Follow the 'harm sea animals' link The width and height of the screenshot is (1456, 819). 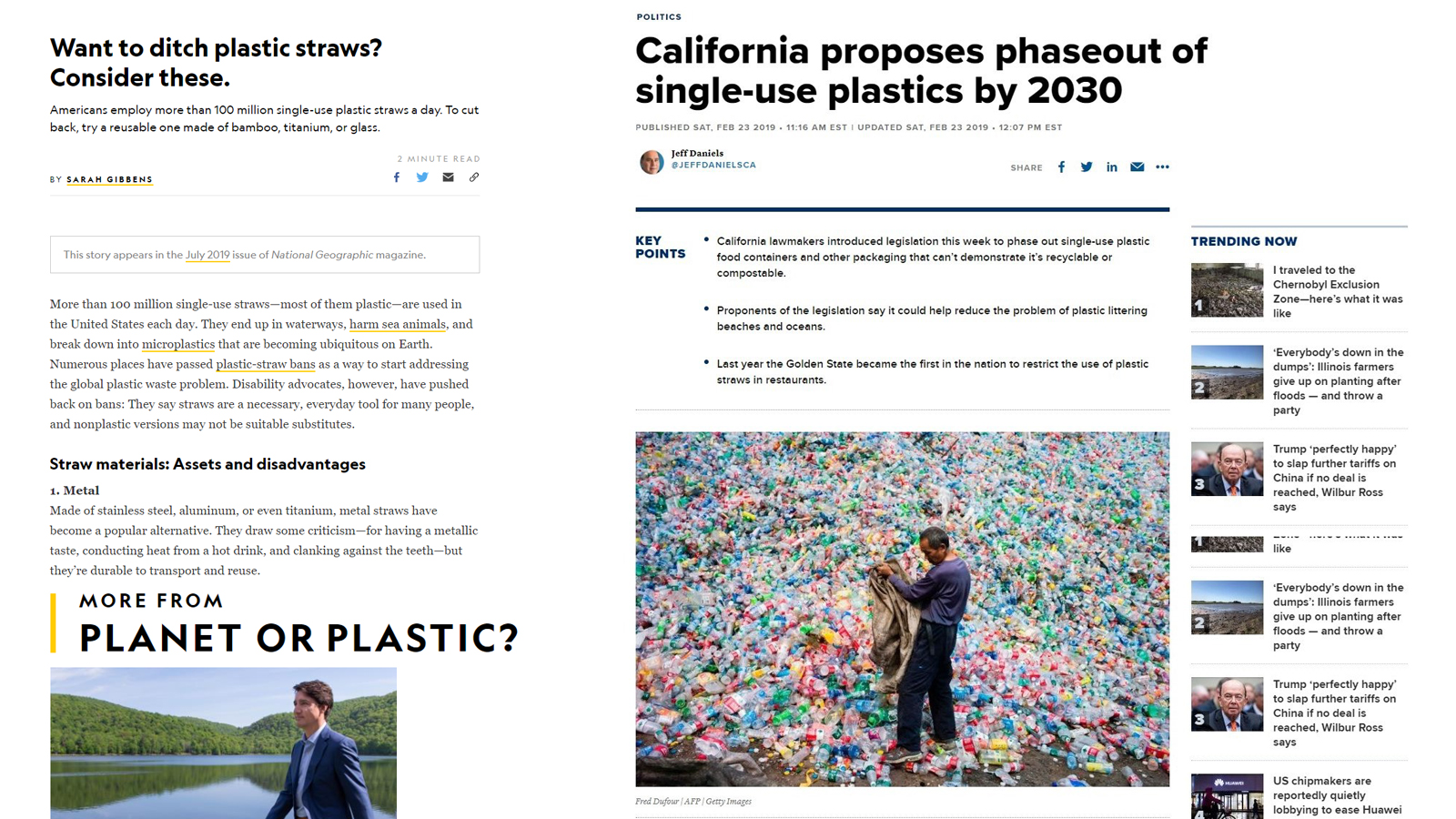pyautogui.click(x=398, y=324)
